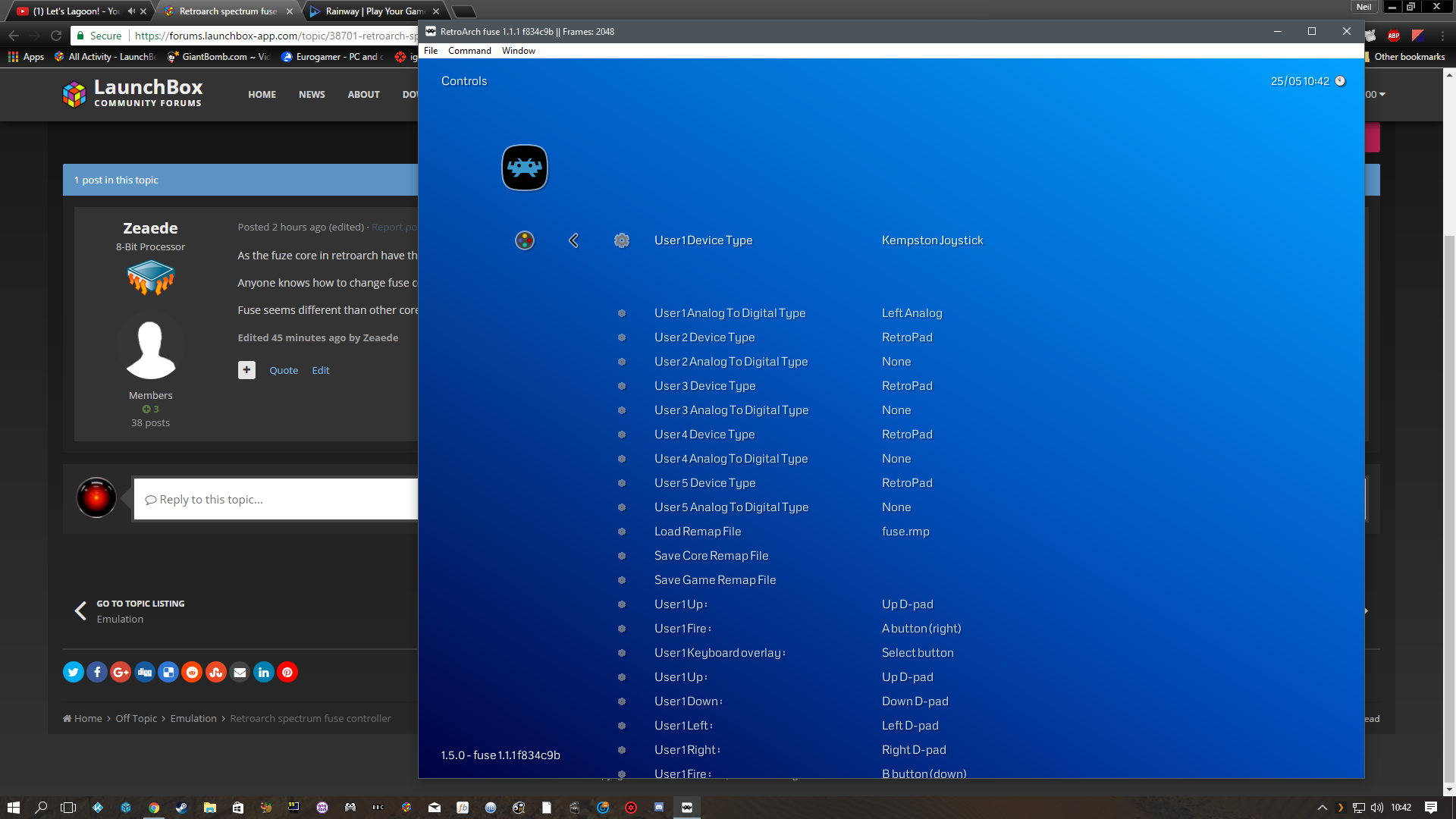
Task: Share the topic on LinkedIn
Action: pos(264,672)
